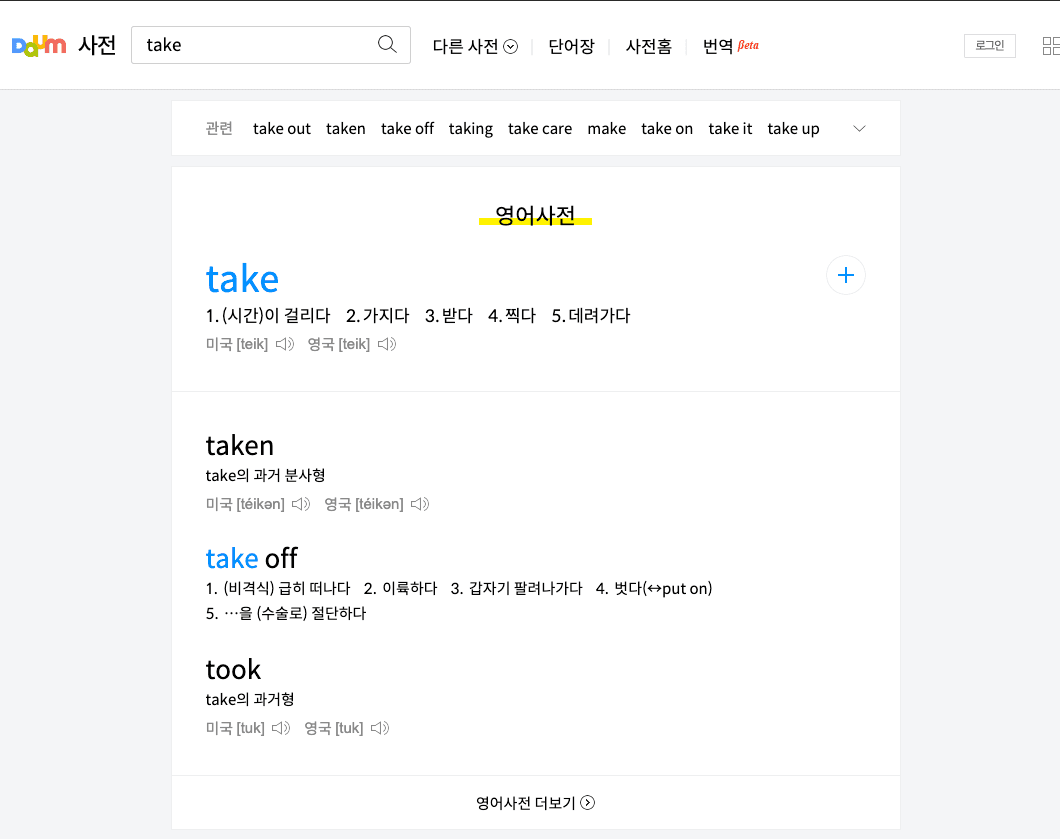This screenshot has height=839, width=1060.
Task: Expand the related words list chevron
Action: pyautogui.click(x=858, y=128)
